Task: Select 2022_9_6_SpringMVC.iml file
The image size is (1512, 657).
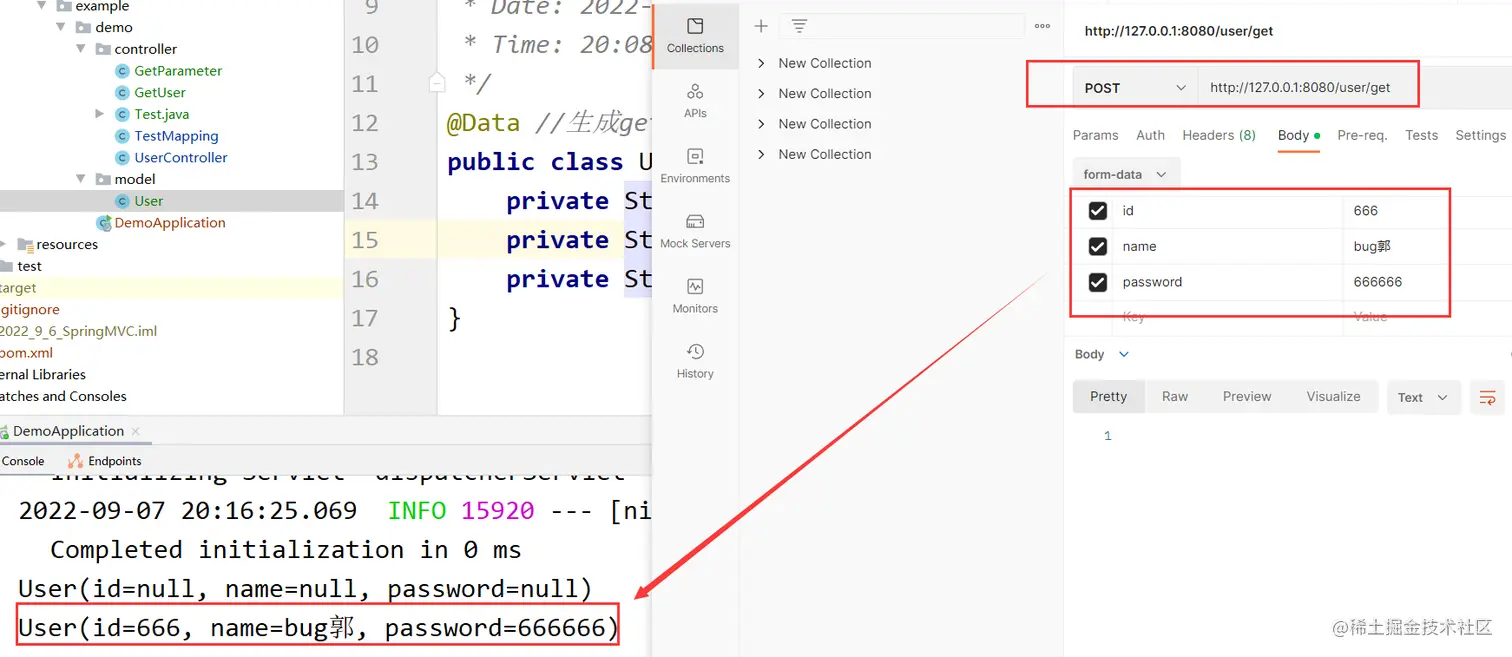Action: (78, 331)
